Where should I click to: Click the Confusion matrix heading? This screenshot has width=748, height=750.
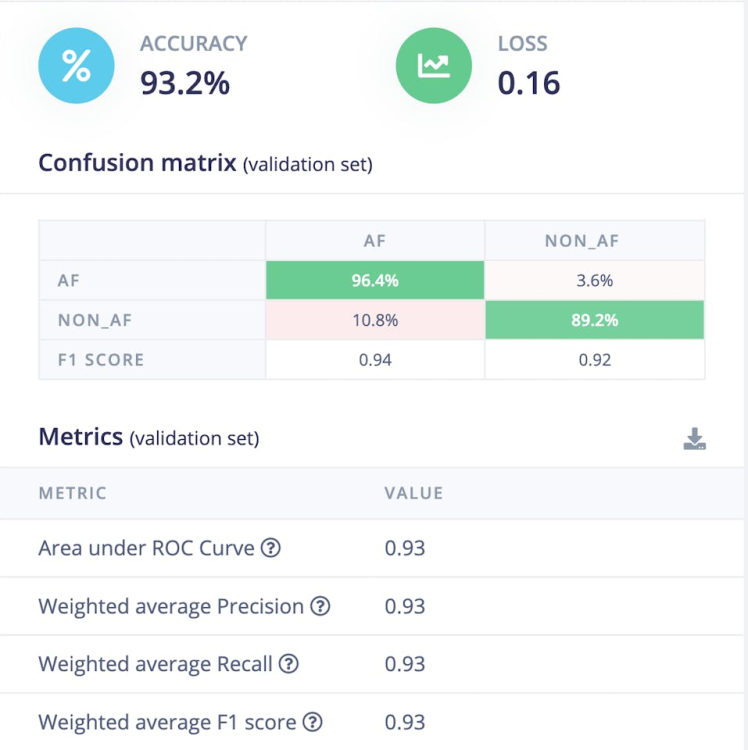[x=137, y=162]
